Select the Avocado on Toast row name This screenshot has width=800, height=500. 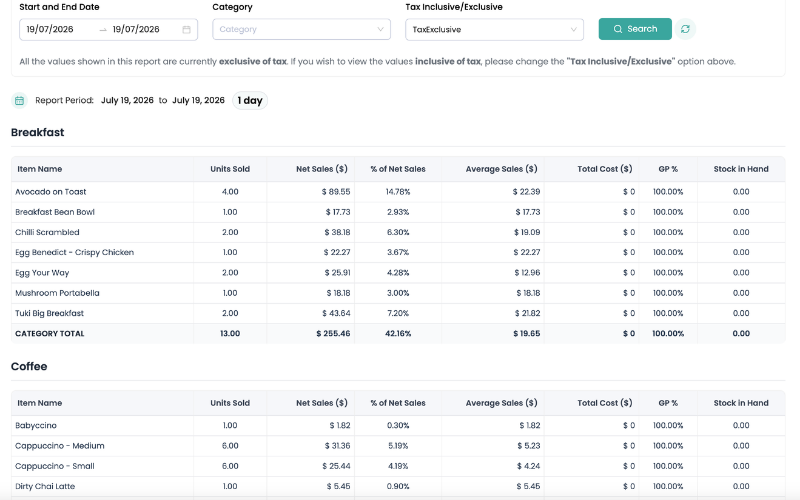click(x=51, y=192)
